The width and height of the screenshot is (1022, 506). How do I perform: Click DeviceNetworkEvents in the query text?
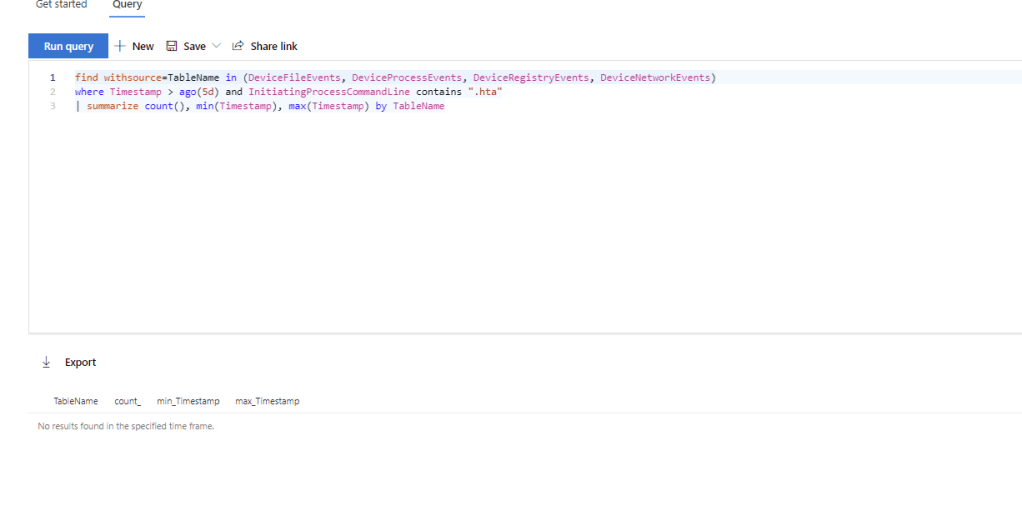point(655,77)
